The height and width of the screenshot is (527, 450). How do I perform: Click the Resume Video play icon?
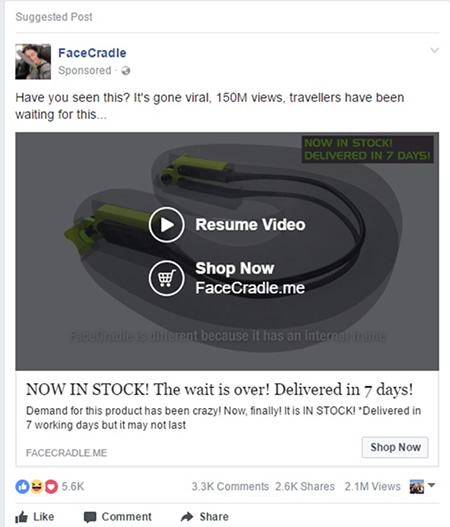(166, 225)
